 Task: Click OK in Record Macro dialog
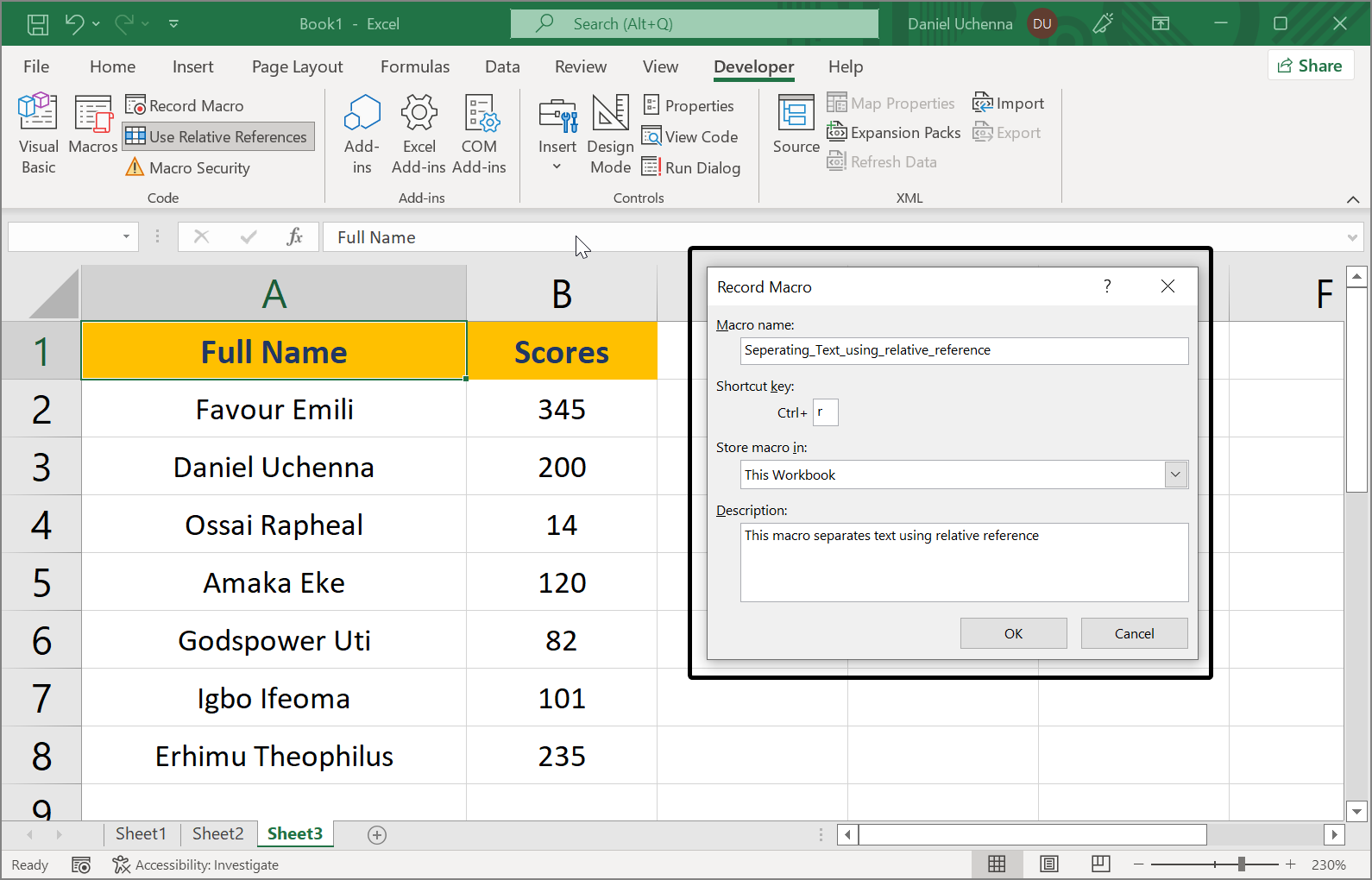(1013, 633)
